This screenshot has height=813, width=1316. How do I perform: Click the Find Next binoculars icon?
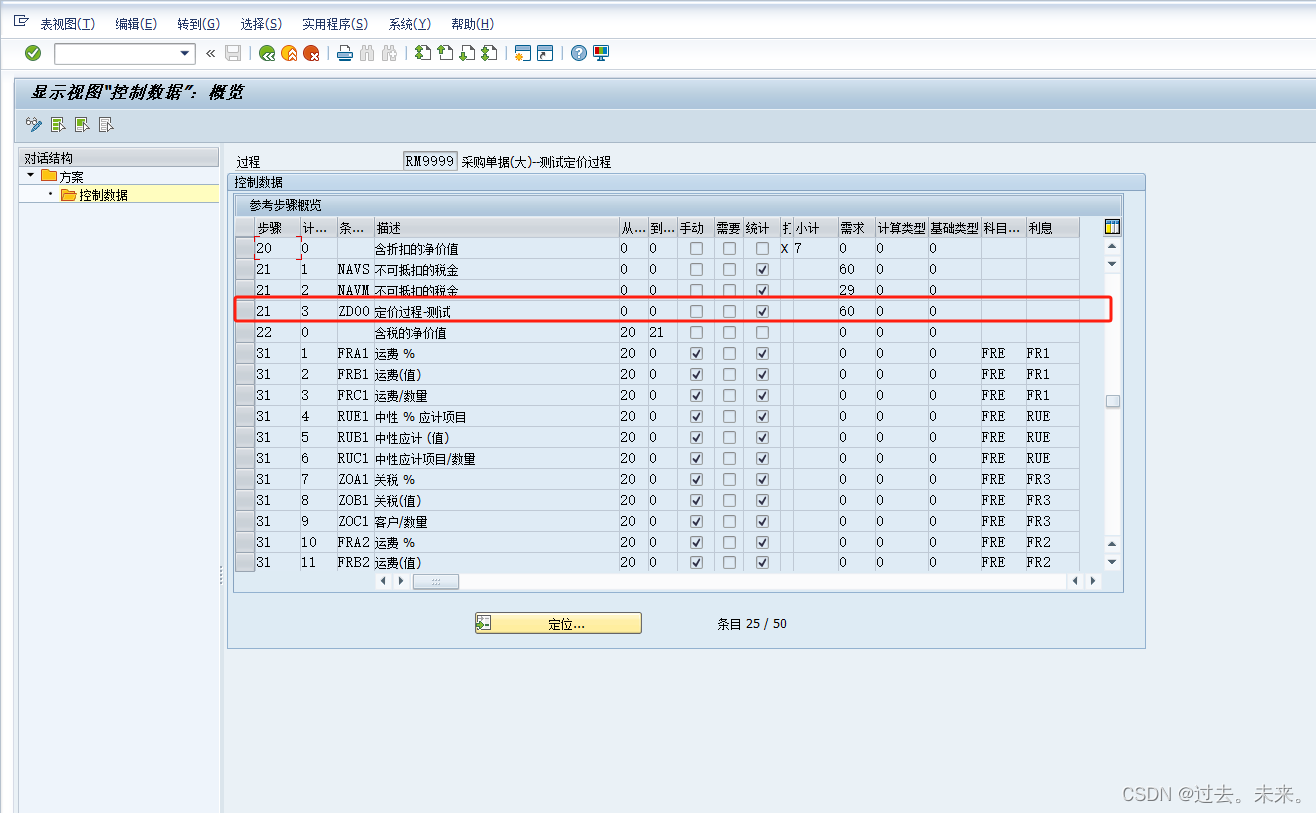click(389, 53)
